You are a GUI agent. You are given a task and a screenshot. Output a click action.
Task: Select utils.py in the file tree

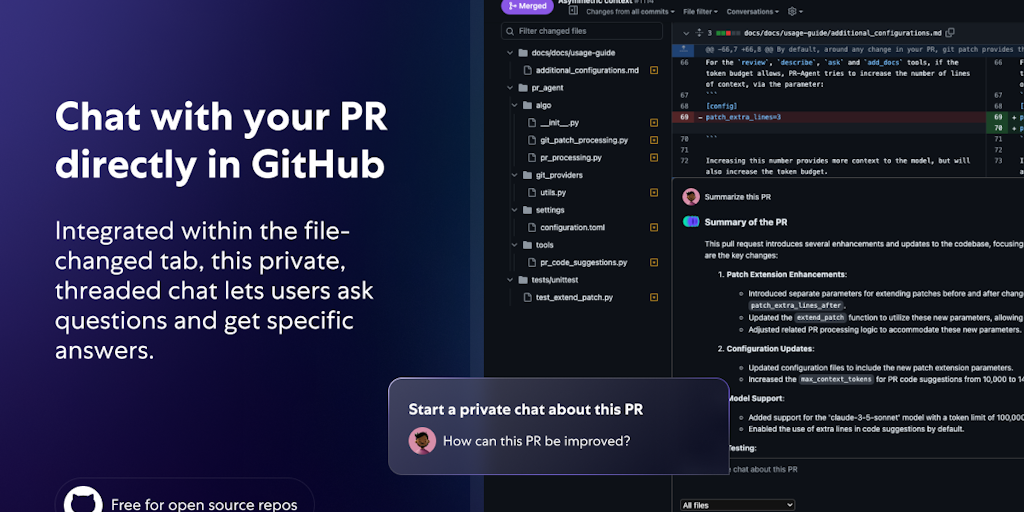click(552, 193)
